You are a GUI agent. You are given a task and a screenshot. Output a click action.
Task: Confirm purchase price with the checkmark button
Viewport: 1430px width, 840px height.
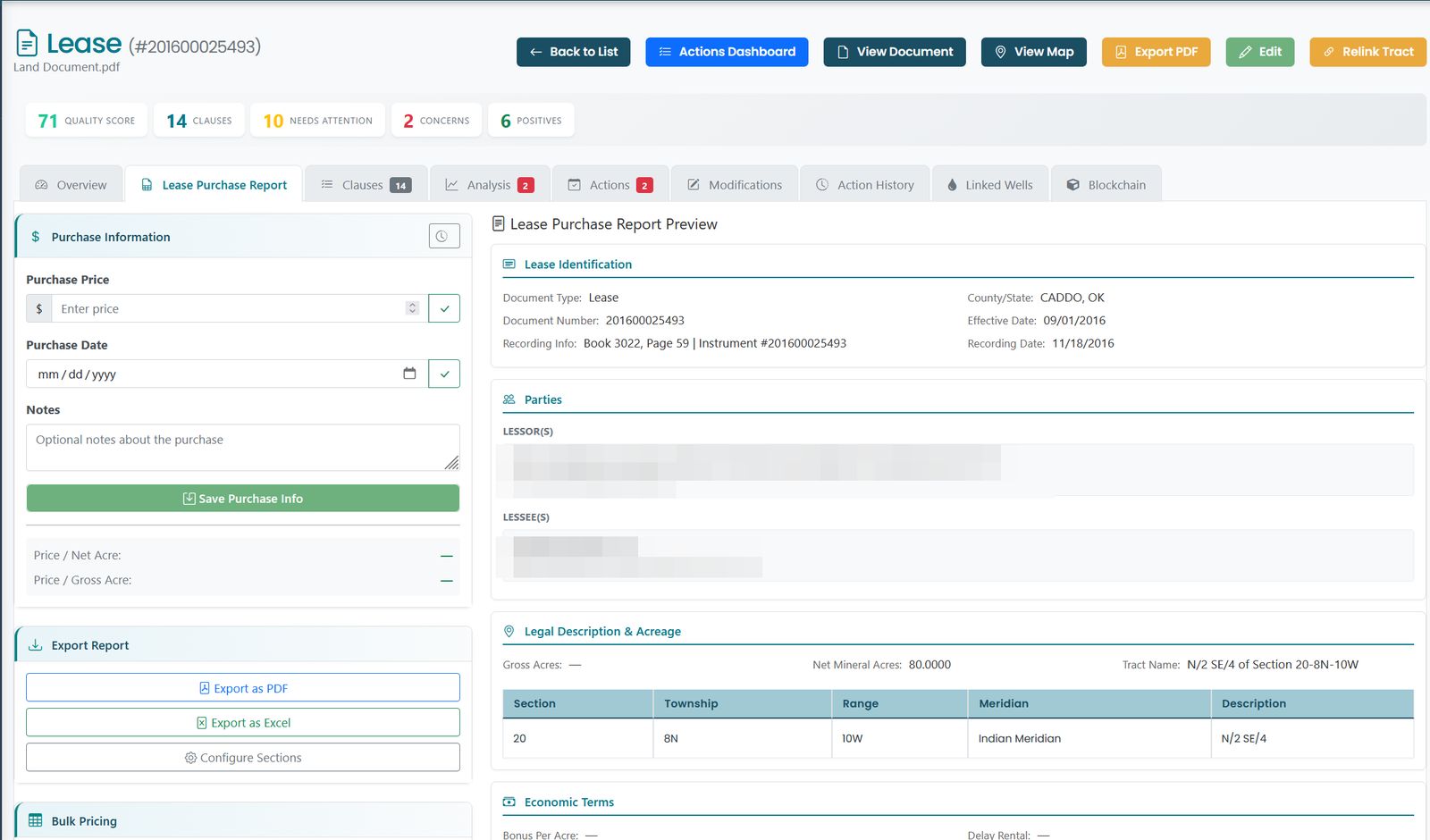[x=444, y=308]
